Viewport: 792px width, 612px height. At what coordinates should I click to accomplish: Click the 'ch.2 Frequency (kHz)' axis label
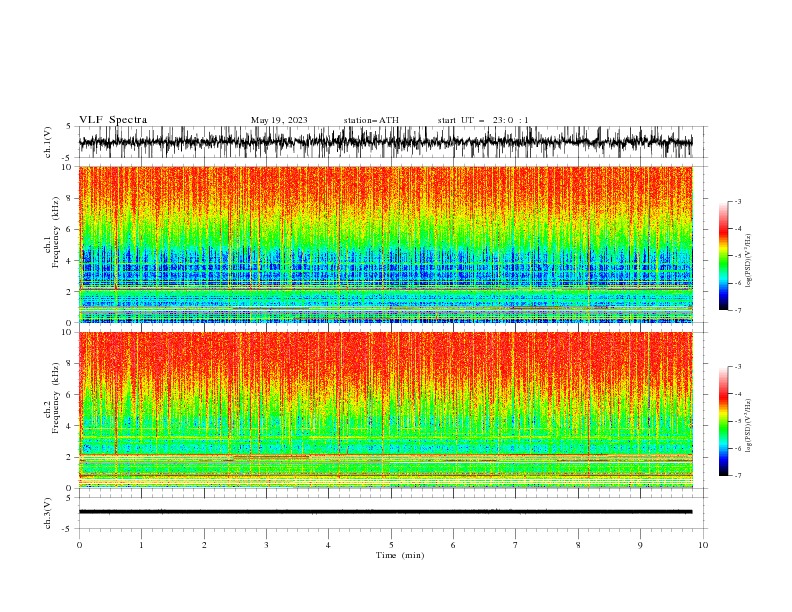click(x=52, y=398)
